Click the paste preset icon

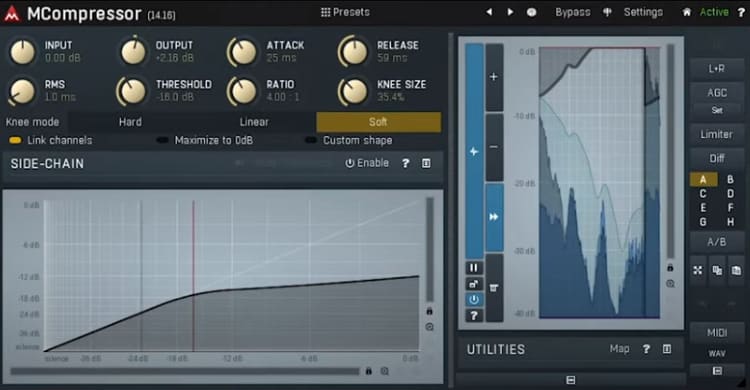(736, 271)
